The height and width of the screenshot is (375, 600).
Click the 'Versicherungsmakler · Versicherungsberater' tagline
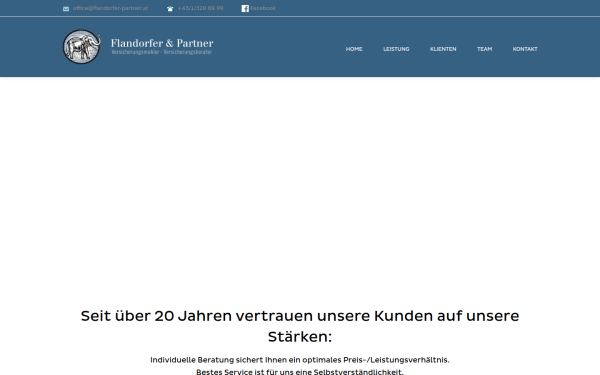tap(161, 52)
